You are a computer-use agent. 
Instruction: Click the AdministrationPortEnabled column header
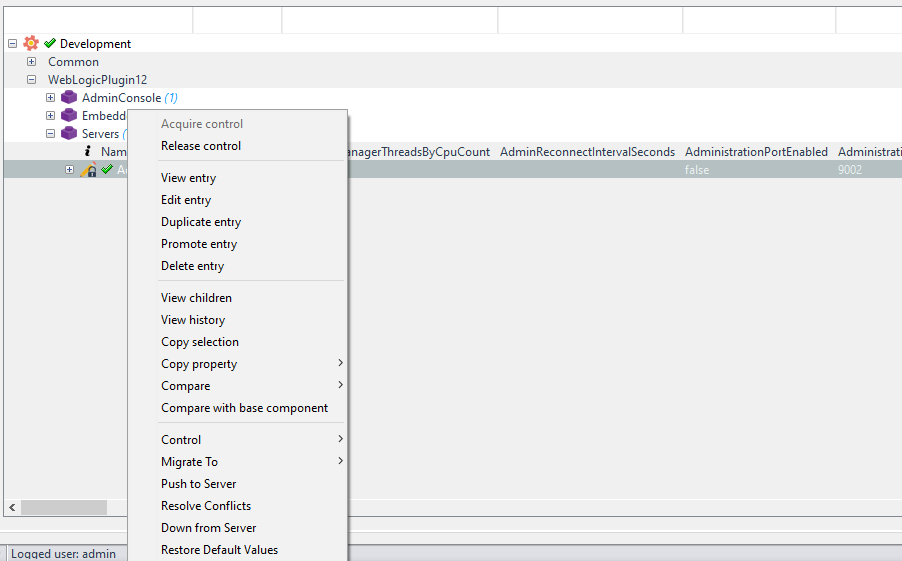coord(756,151)
